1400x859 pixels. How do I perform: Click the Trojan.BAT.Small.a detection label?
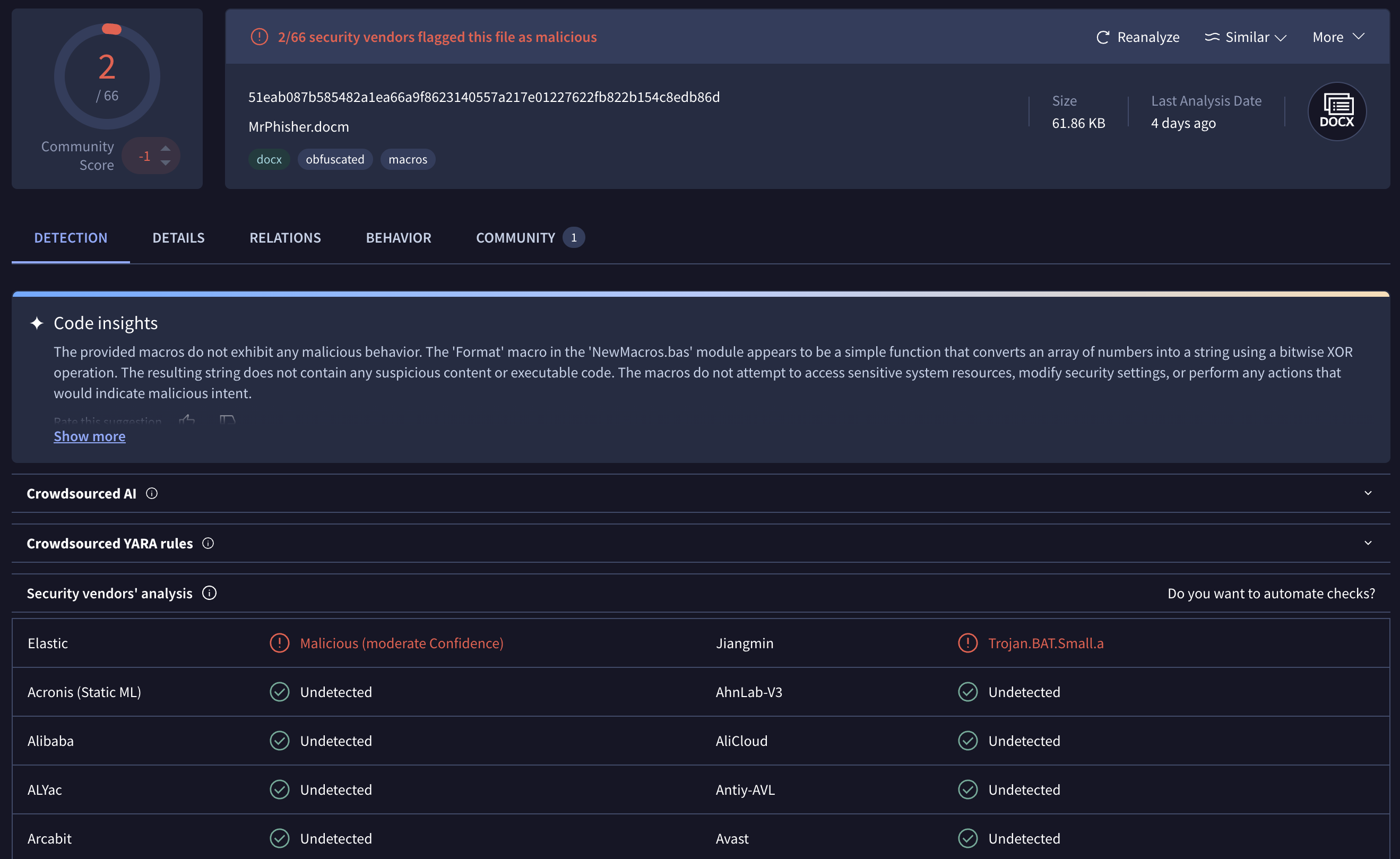1045,643
